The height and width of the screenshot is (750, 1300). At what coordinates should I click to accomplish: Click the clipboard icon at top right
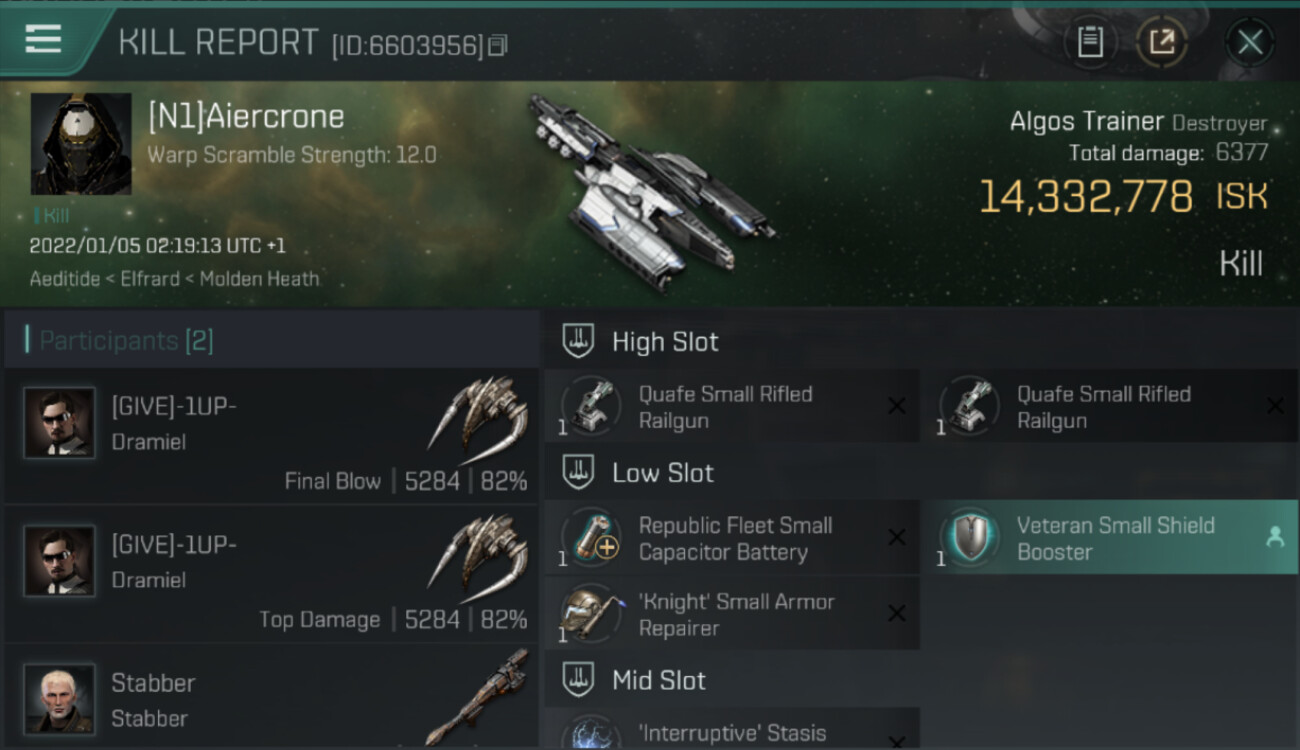(x=1091, y=42)
